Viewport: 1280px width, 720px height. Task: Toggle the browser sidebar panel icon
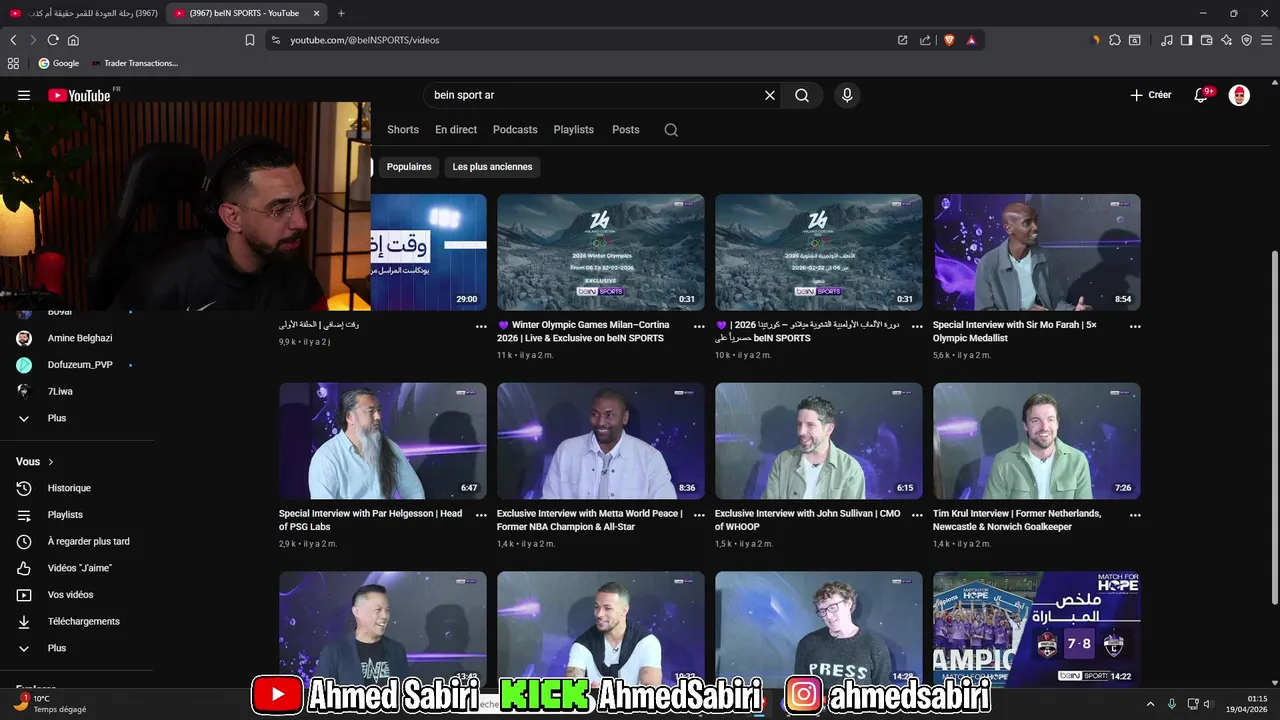coord(1186,40)
